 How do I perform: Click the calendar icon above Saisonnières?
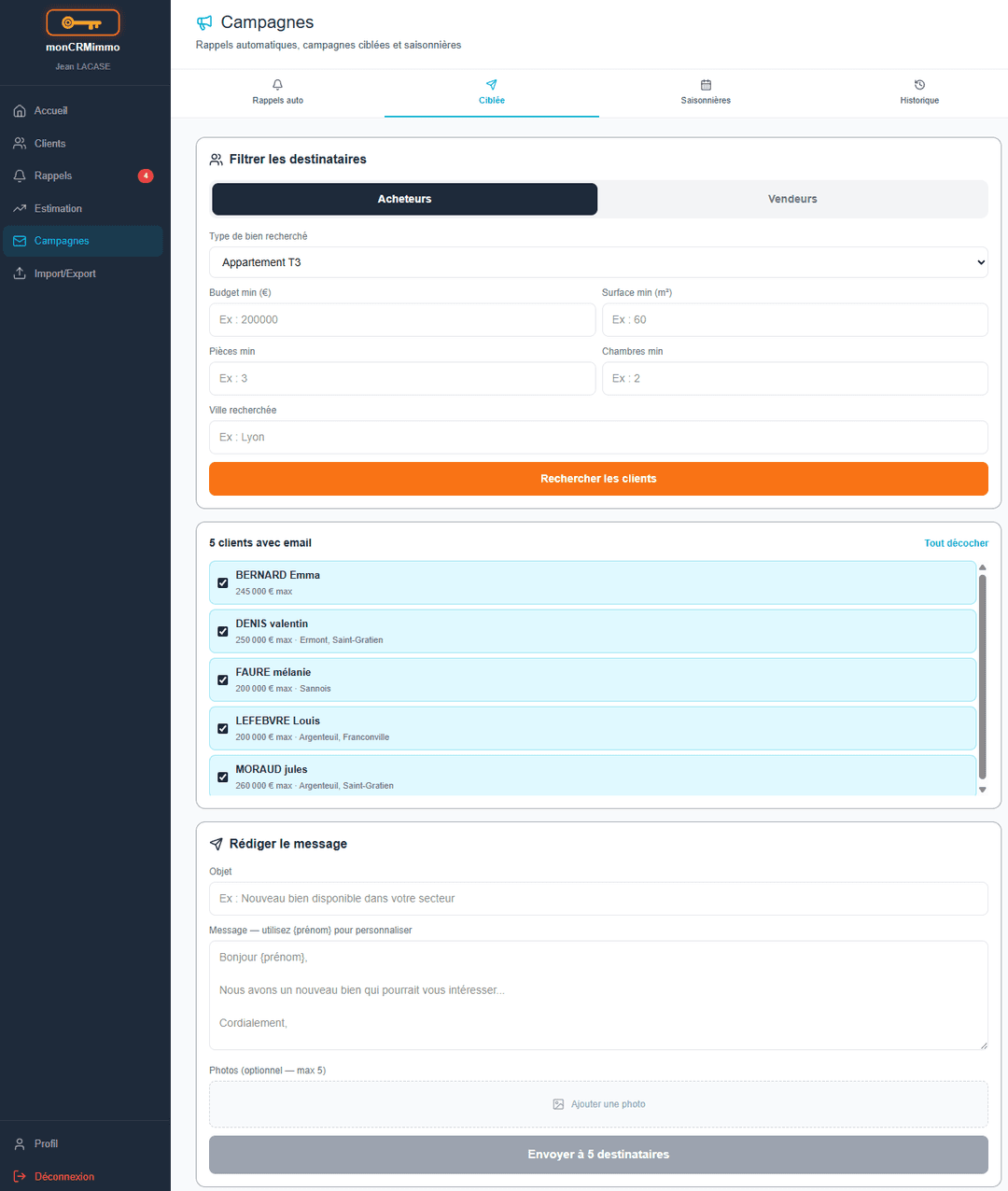706,85
